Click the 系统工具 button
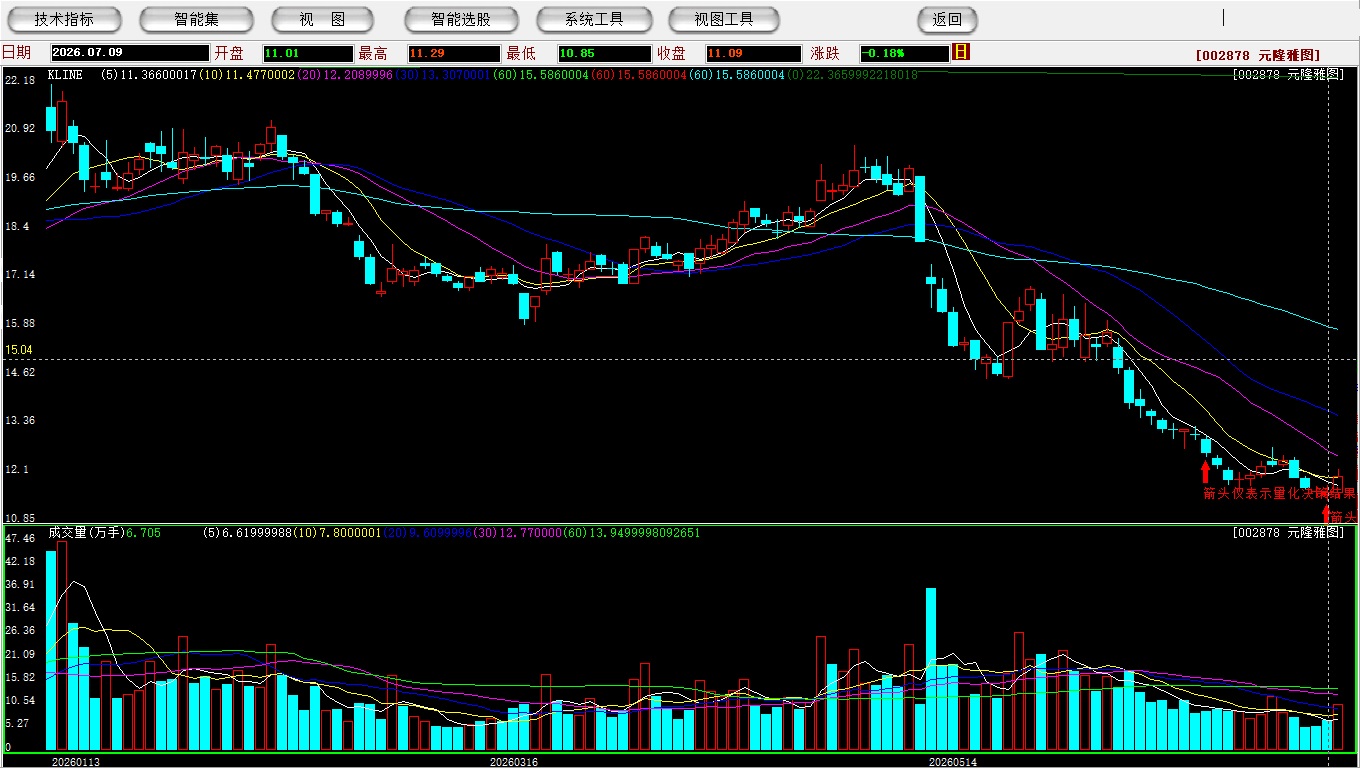 tap(594, 19)
